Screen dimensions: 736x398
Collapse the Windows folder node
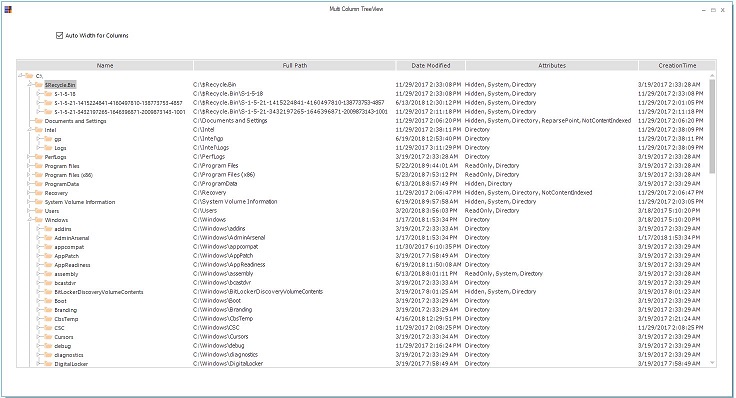click(x=30, y=220)
